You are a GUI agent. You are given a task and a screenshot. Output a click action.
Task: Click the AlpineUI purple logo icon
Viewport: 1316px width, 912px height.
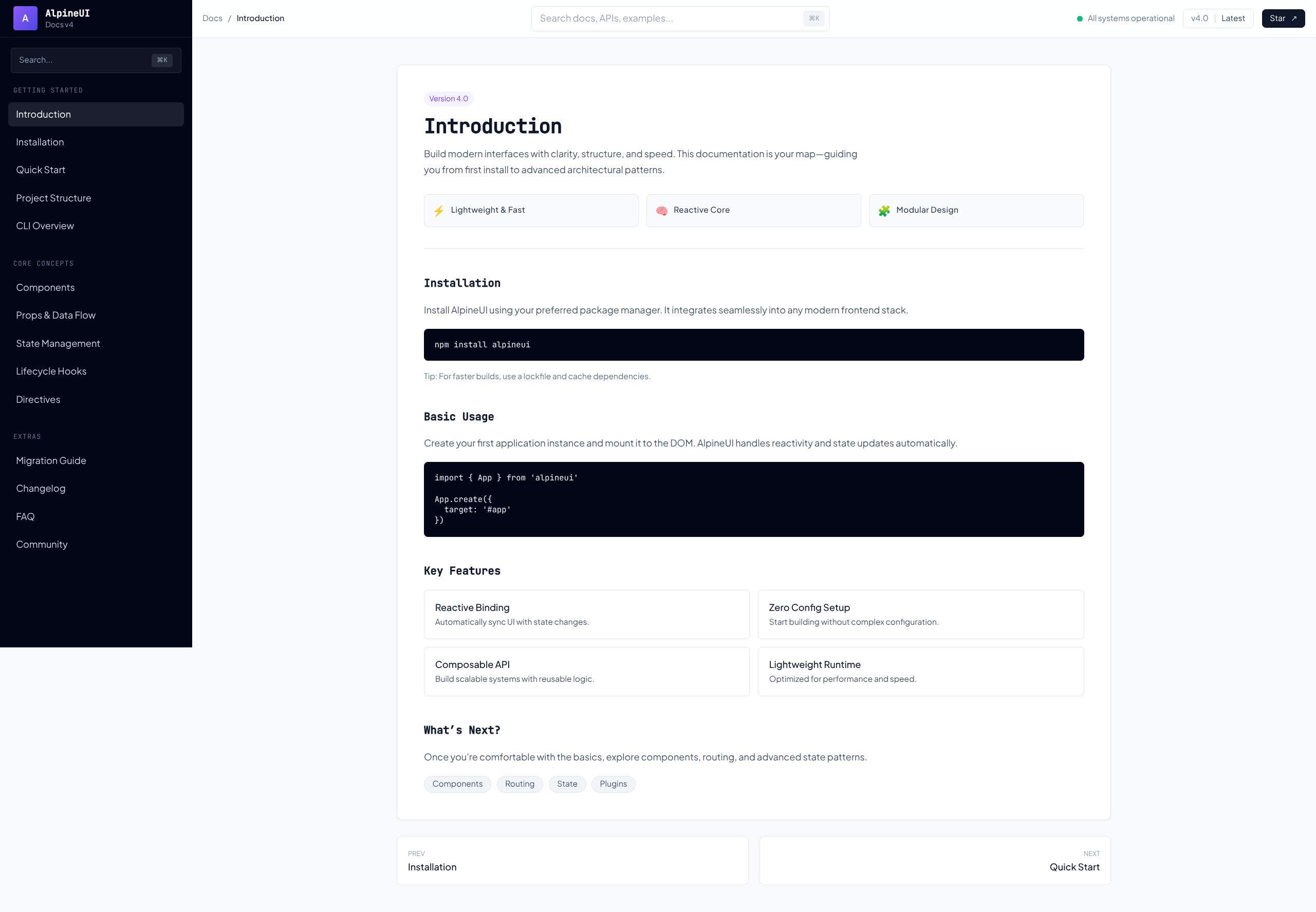(25, 18)
